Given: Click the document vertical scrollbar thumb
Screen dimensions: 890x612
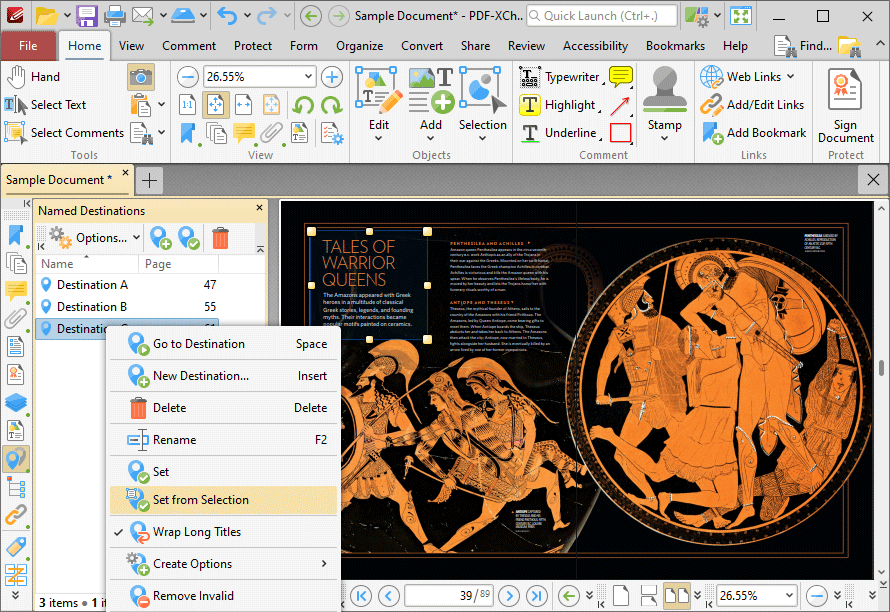Looking at the screenshot, I should pyautogui.click(x=881, y=367).
